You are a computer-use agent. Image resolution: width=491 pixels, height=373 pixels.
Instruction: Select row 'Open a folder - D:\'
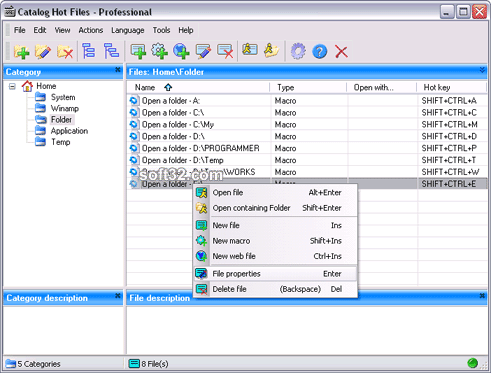click(x=307, y=136)
